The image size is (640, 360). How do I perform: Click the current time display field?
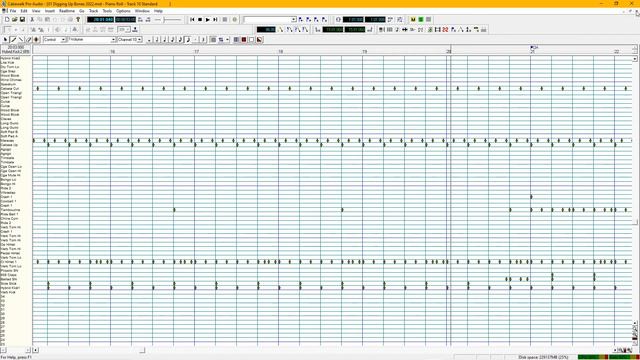tap(100, 20)
